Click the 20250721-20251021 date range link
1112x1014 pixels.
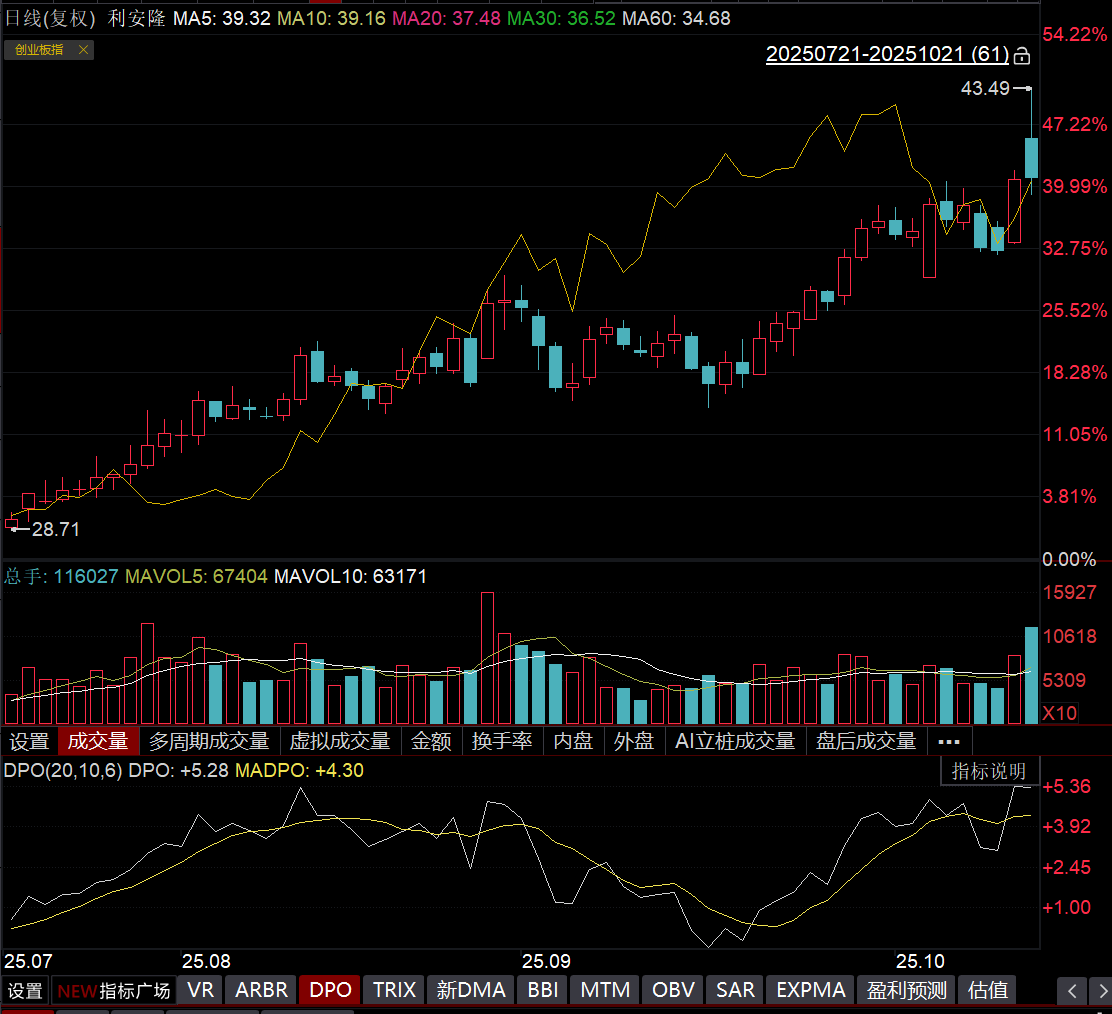point(887,55)
